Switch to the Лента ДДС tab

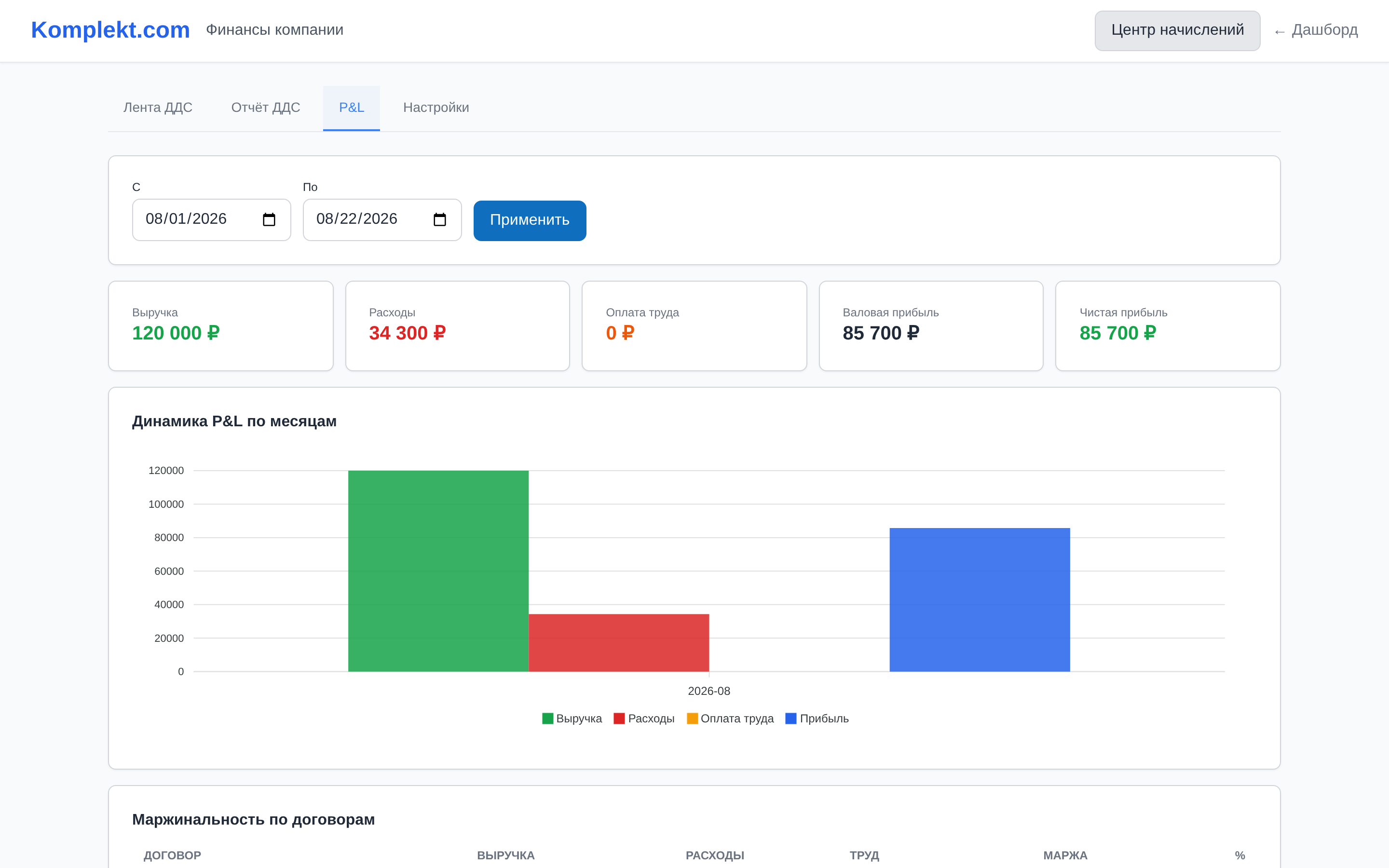pos(158,108)
